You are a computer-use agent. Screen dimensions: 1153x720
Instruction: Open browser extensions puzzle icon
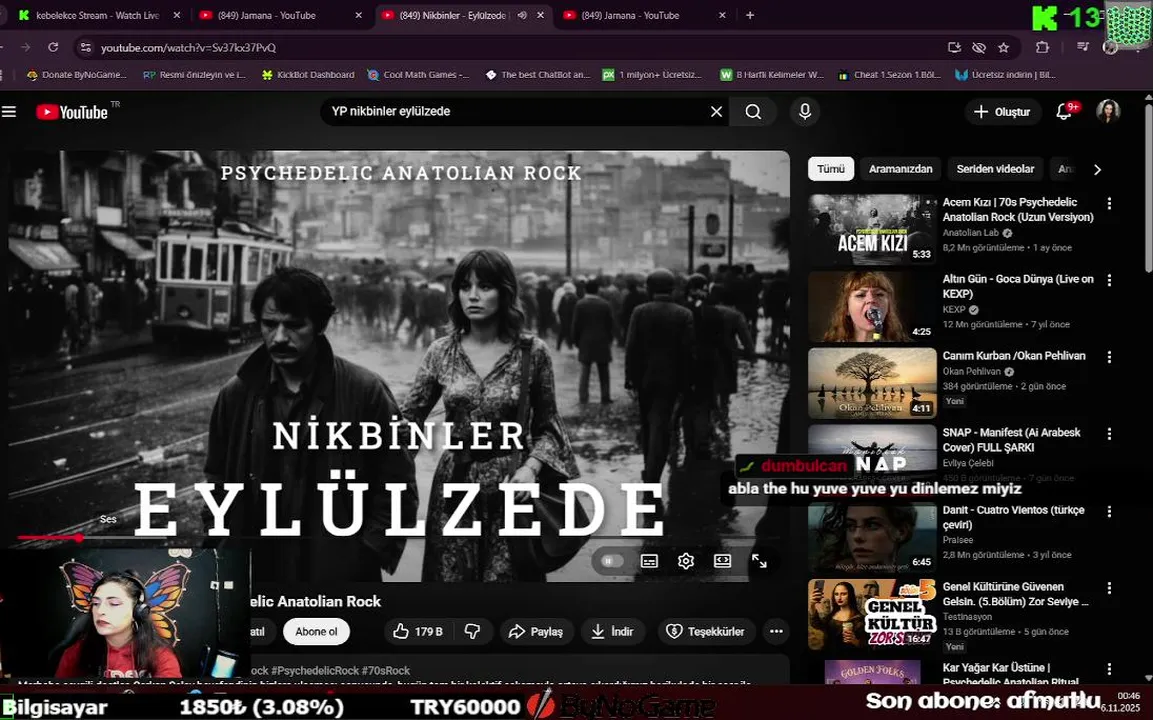(x=1041, y=48)
